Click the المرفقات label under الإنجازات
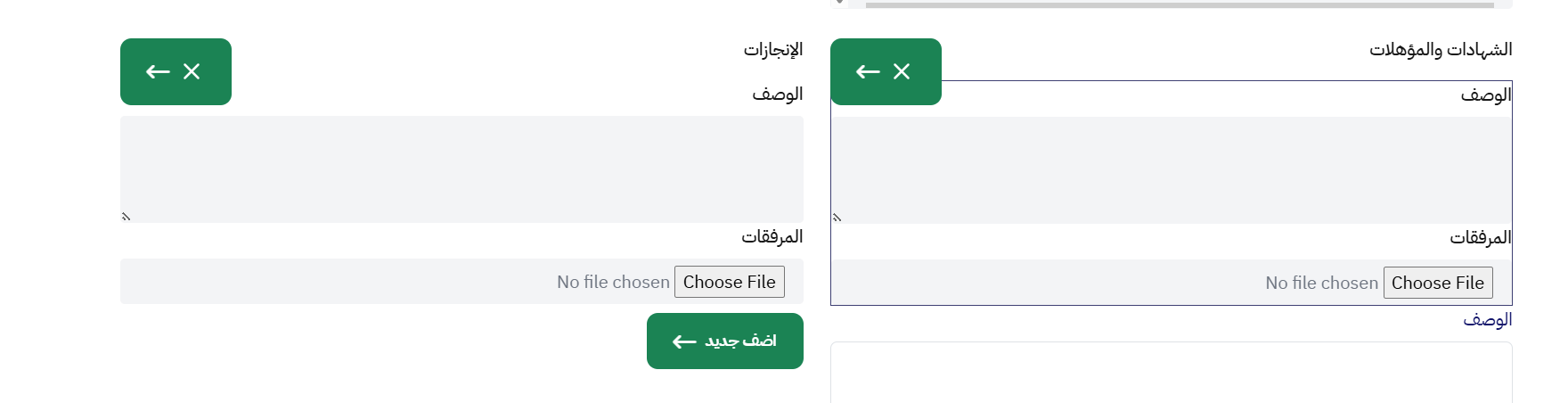Image resolution: width=1568 pixels, height=403 pixels. click(772, 236)
